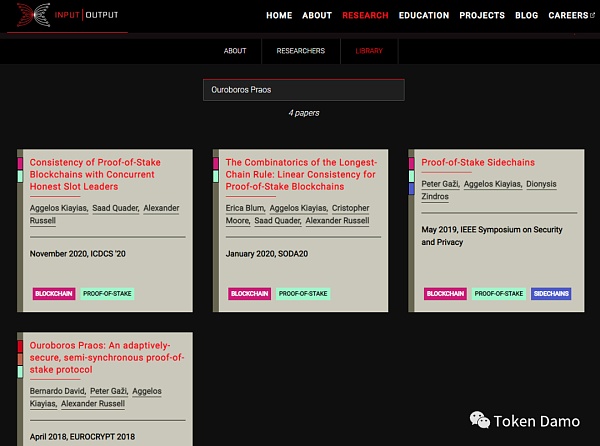The height and width of the screenshot is (446, 600).
Task: Click author Saad Quader on Combinatorics card
Action: [278, 221]
